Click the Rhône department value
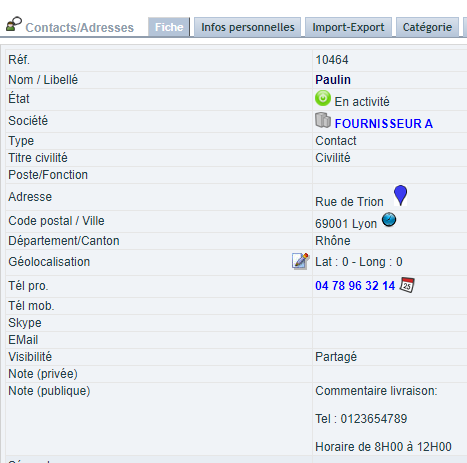 click(333, 241)
